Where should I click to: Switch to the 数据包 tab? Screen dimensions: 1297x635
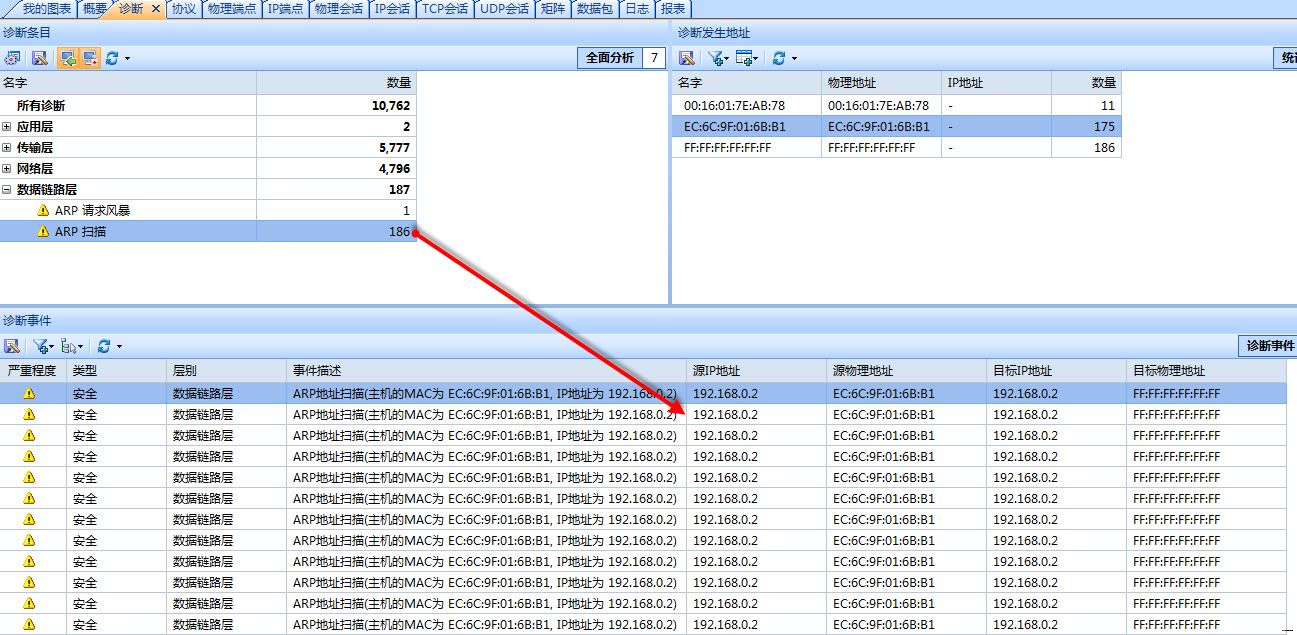(x=594, y=9)
